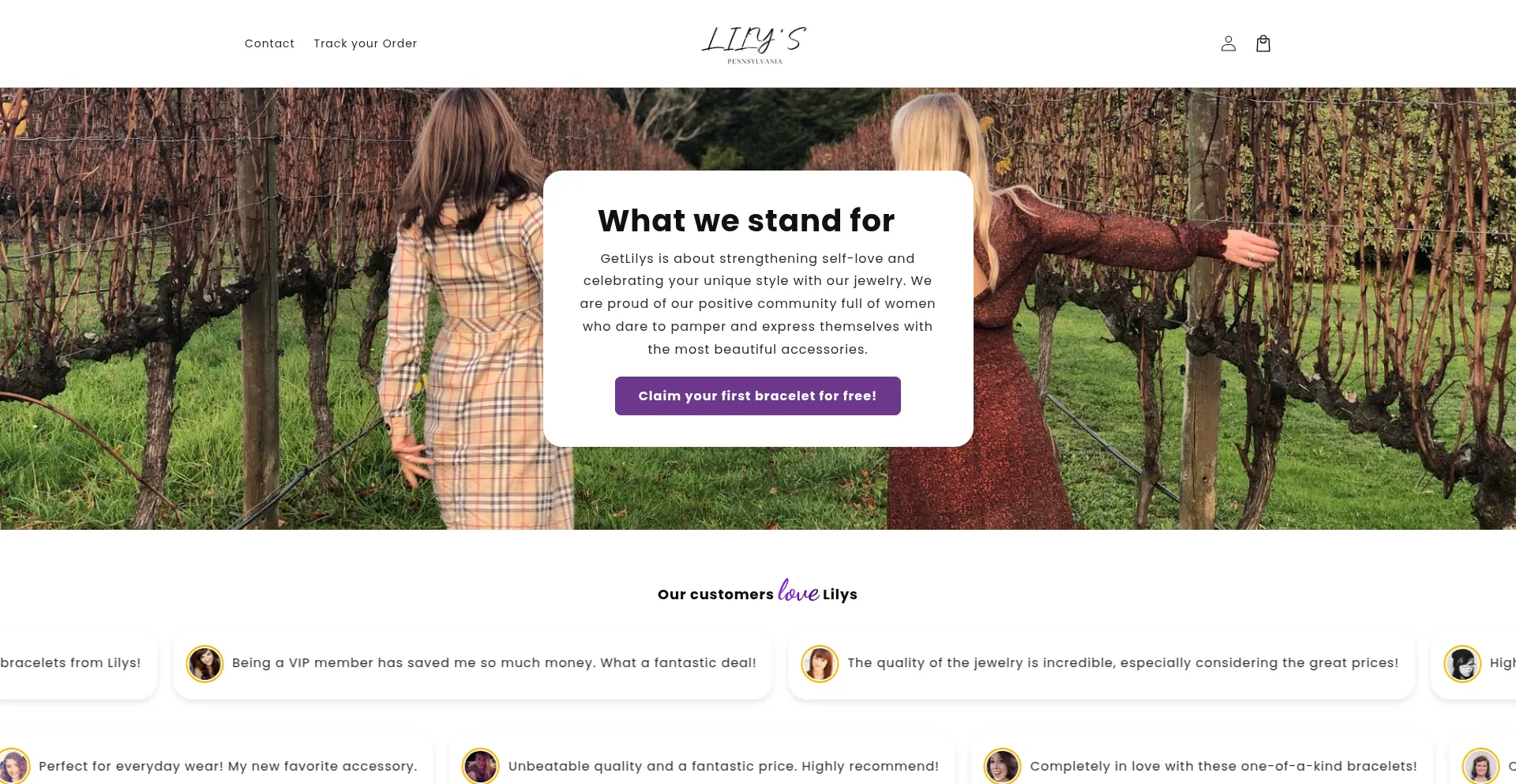Click avatar of partially visible High review
Screen dimensions: 1516x784
pos(1462,663)
